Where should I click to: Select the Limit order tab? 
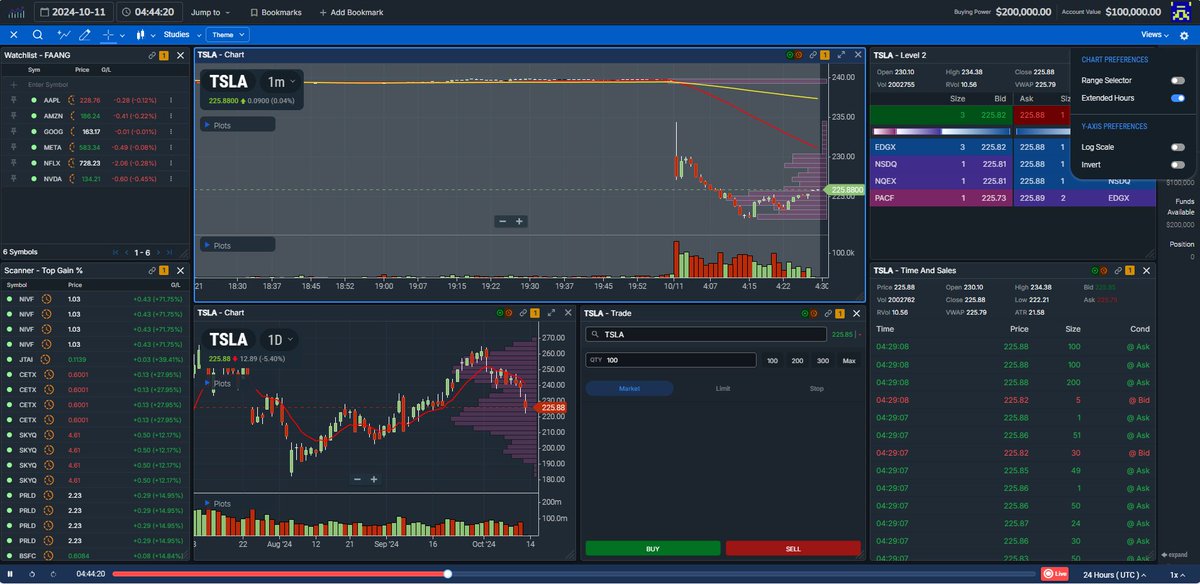[723, 387]
